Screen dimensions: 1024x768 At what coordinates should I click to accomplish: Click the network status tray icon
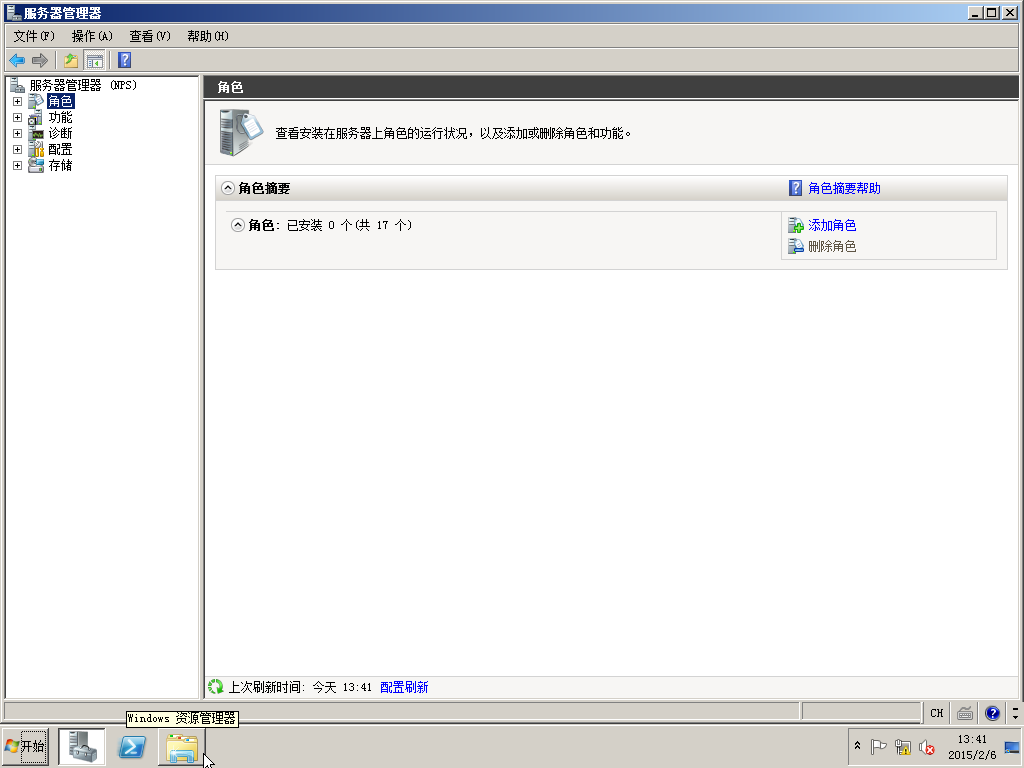(x=903, y=746)
